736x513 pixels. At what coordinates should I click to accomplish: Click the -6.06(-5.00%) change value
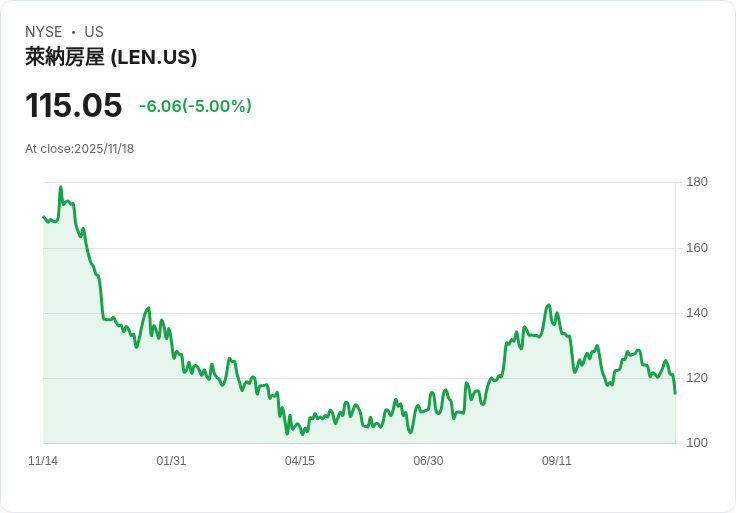click(195, 106)
